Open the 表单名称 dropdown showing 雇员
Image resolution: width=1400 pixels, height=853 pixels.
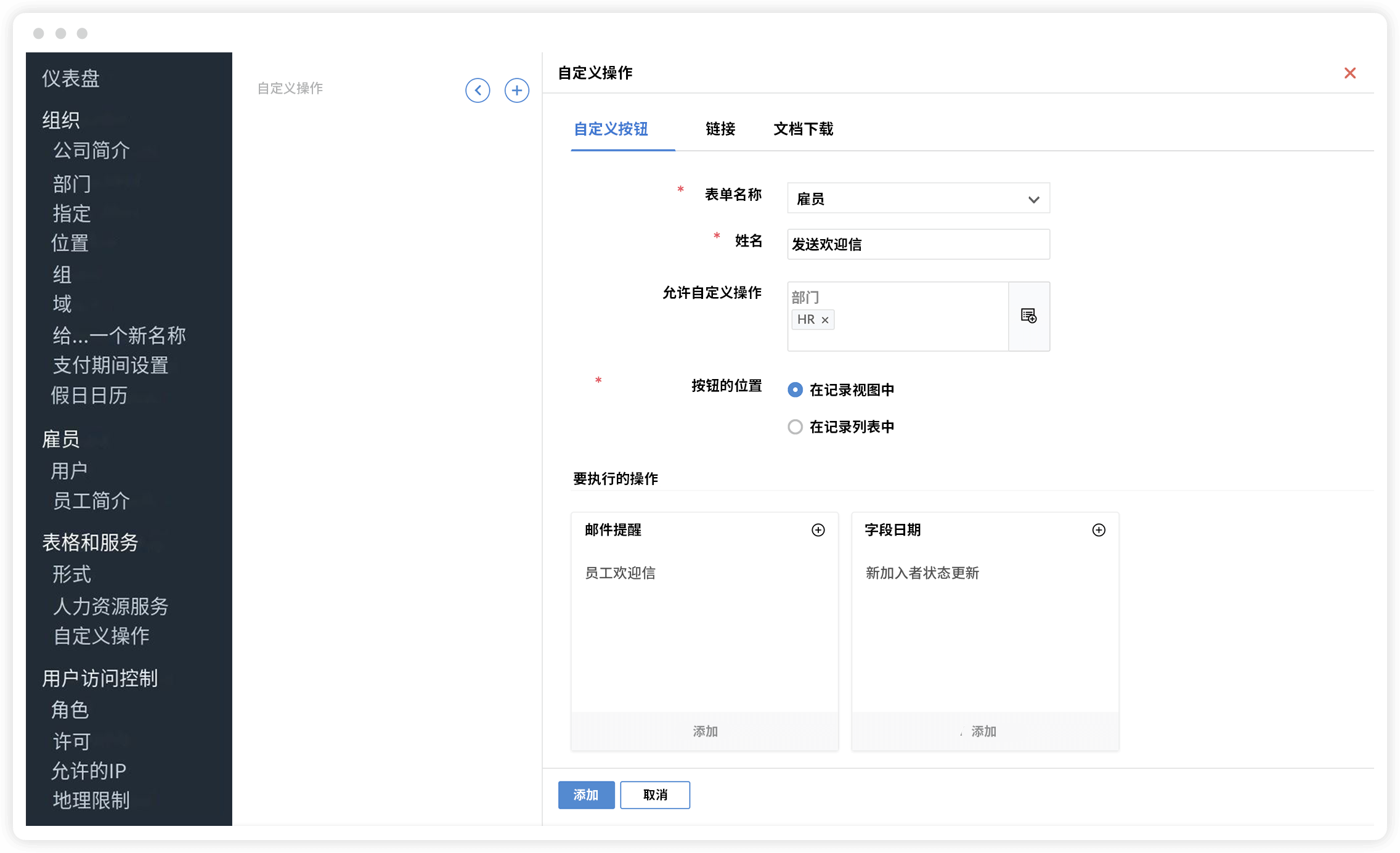[x=906, y=198]
